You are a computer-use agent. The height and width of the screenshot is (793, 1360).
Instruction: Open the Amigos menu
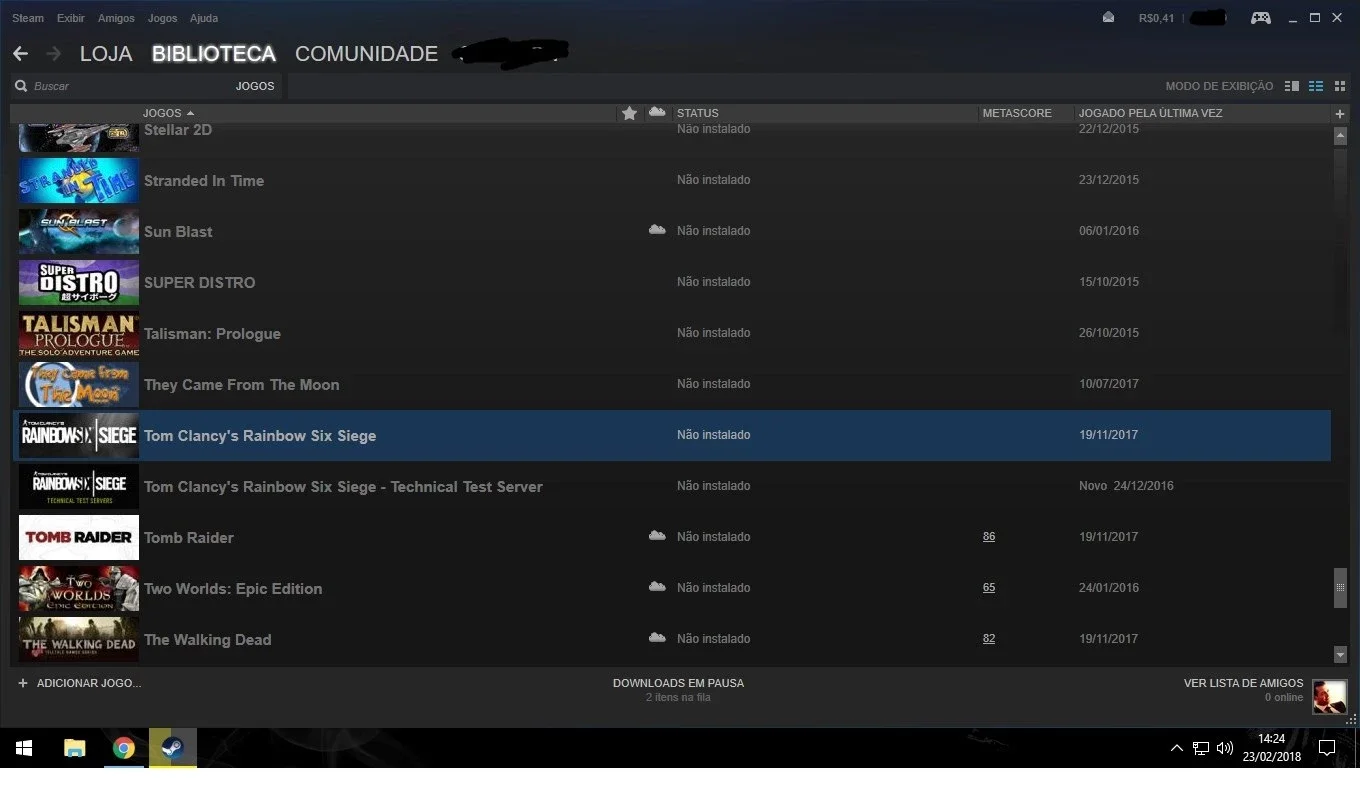pyautogui.click(x=116, y=18)
